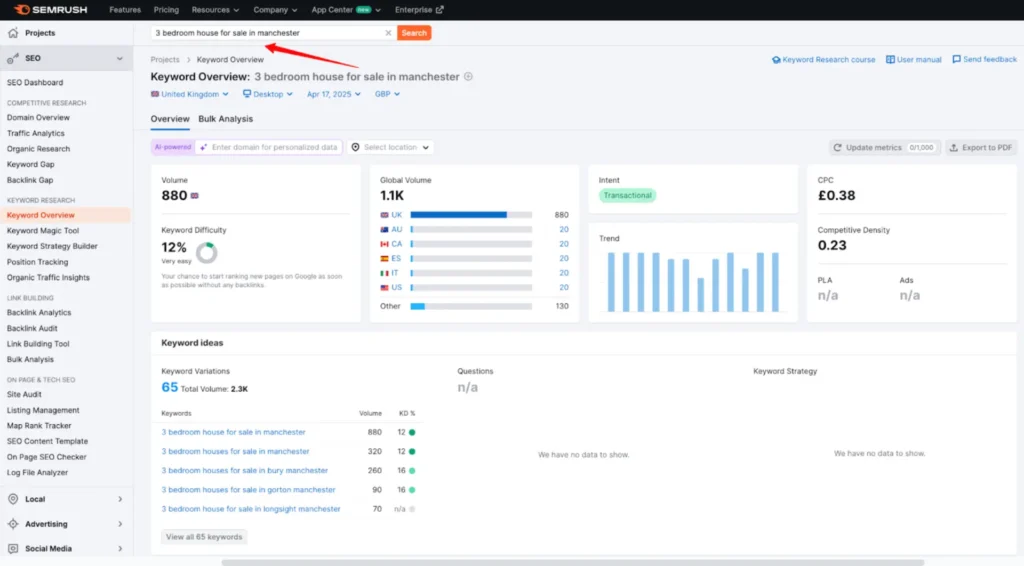Click the Export to PDF upload icon
This screenshot has width=1024, height=566.
953,148
